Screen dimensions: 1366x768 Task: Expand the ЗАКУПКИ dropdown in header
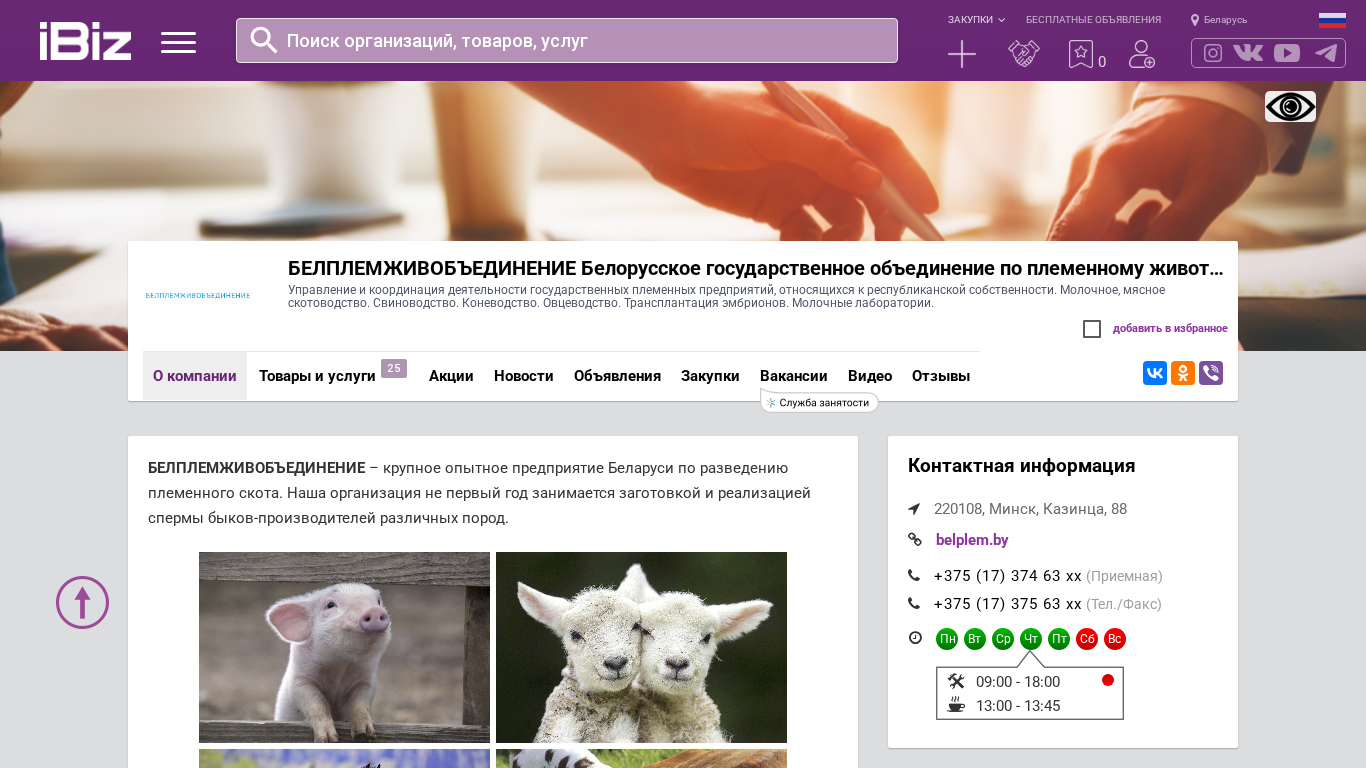(x=976, y=20)
